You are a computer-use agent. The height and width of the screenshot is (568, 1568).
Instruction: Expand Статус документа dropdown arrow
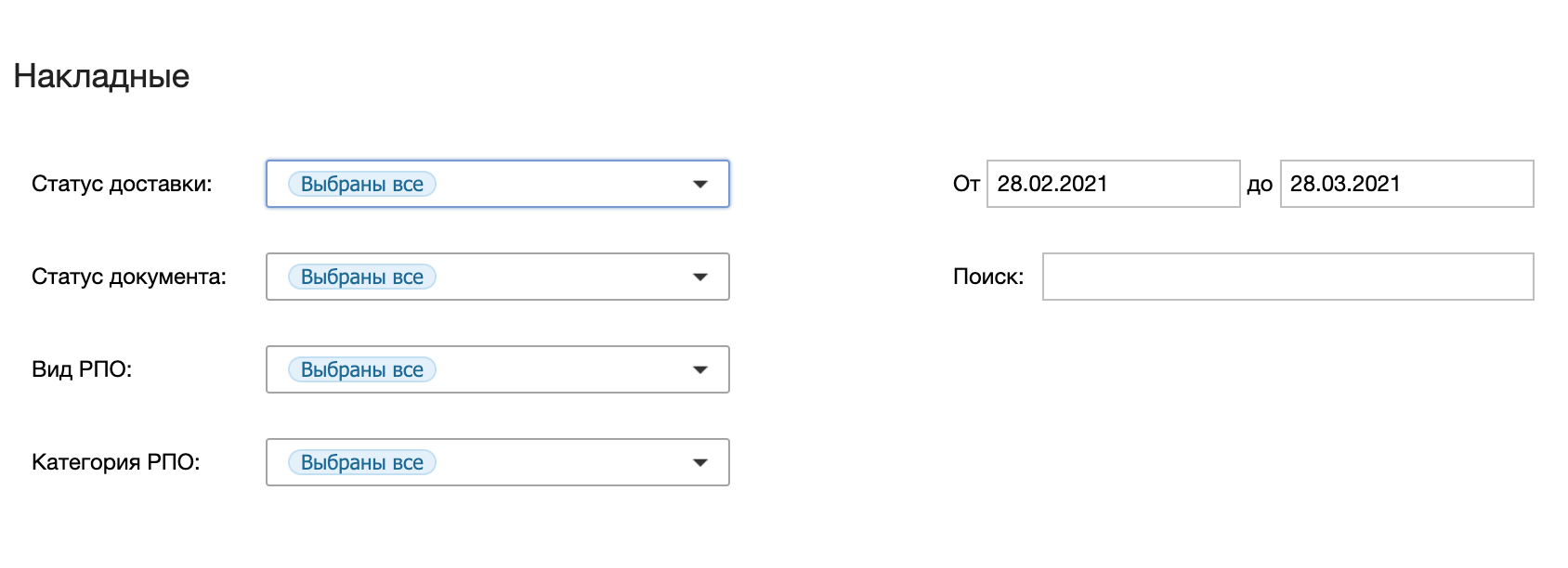(x=700, y=278)
